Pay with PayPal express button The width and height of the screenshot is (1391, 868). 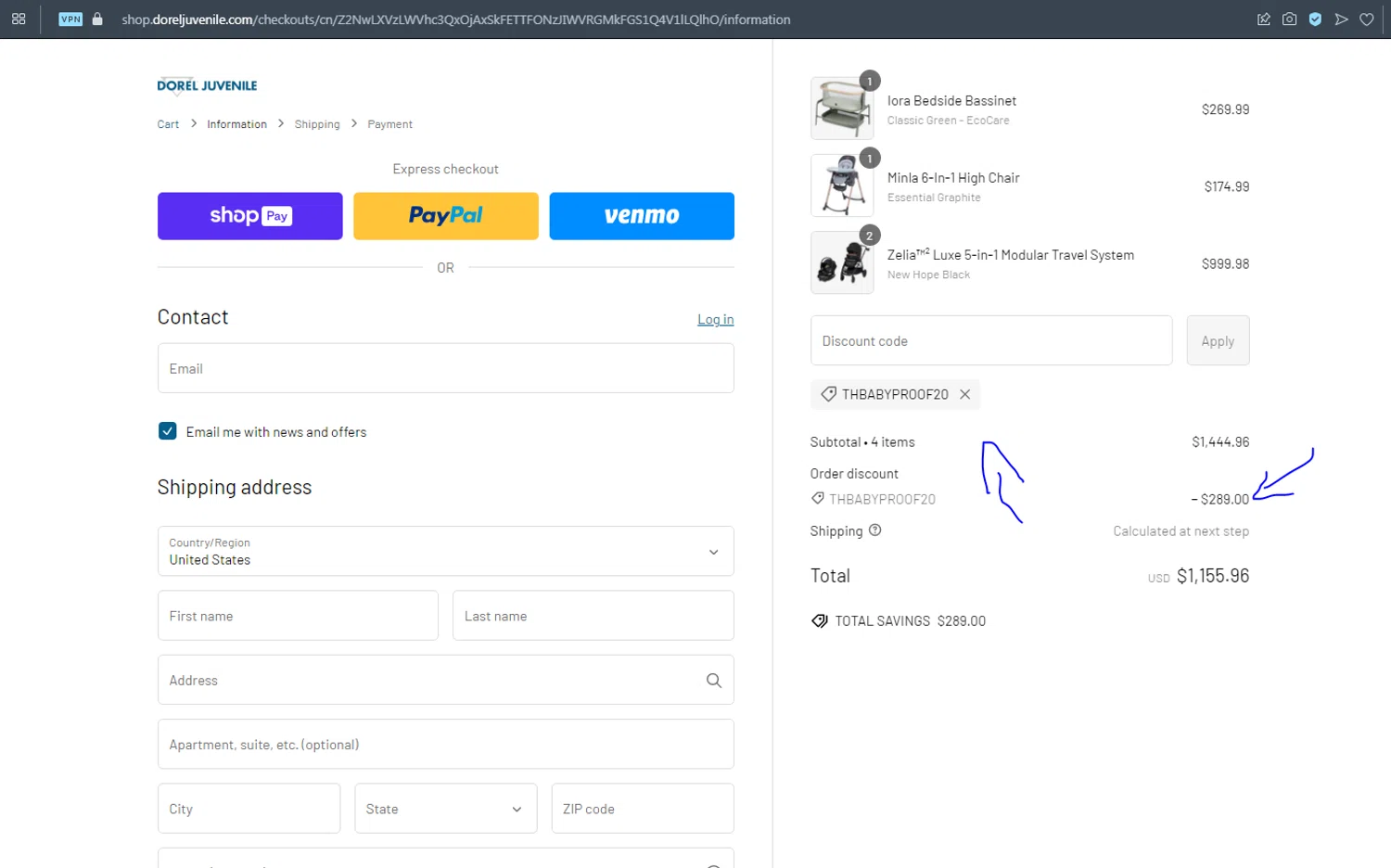coord(446,216)
